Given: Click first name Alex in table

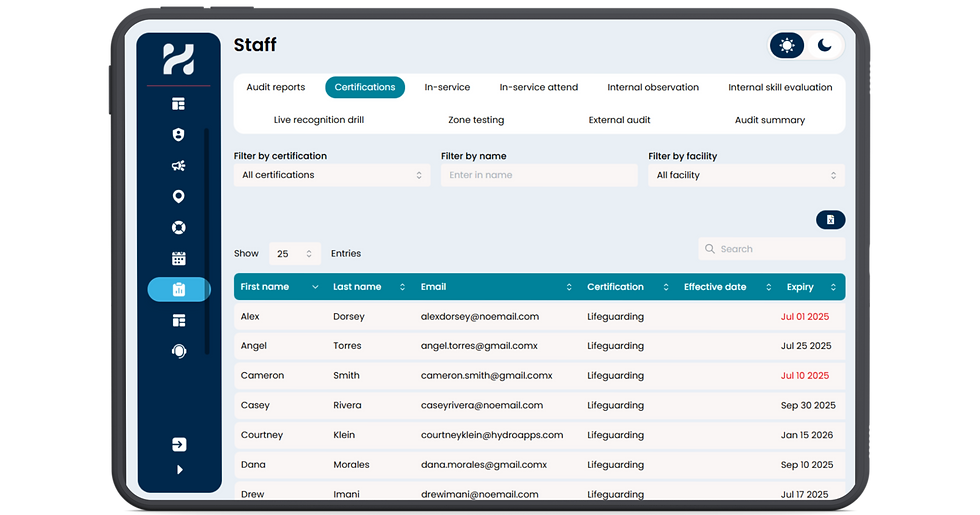Looking at the screenshot, I should pos(250,316).
